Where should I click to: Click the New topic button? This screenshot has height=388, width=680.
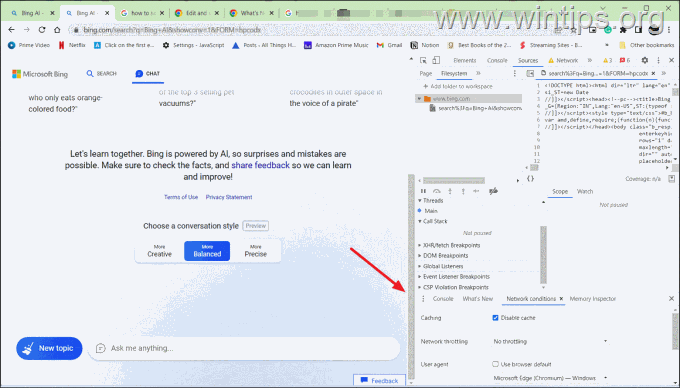(x=49, y=348)
